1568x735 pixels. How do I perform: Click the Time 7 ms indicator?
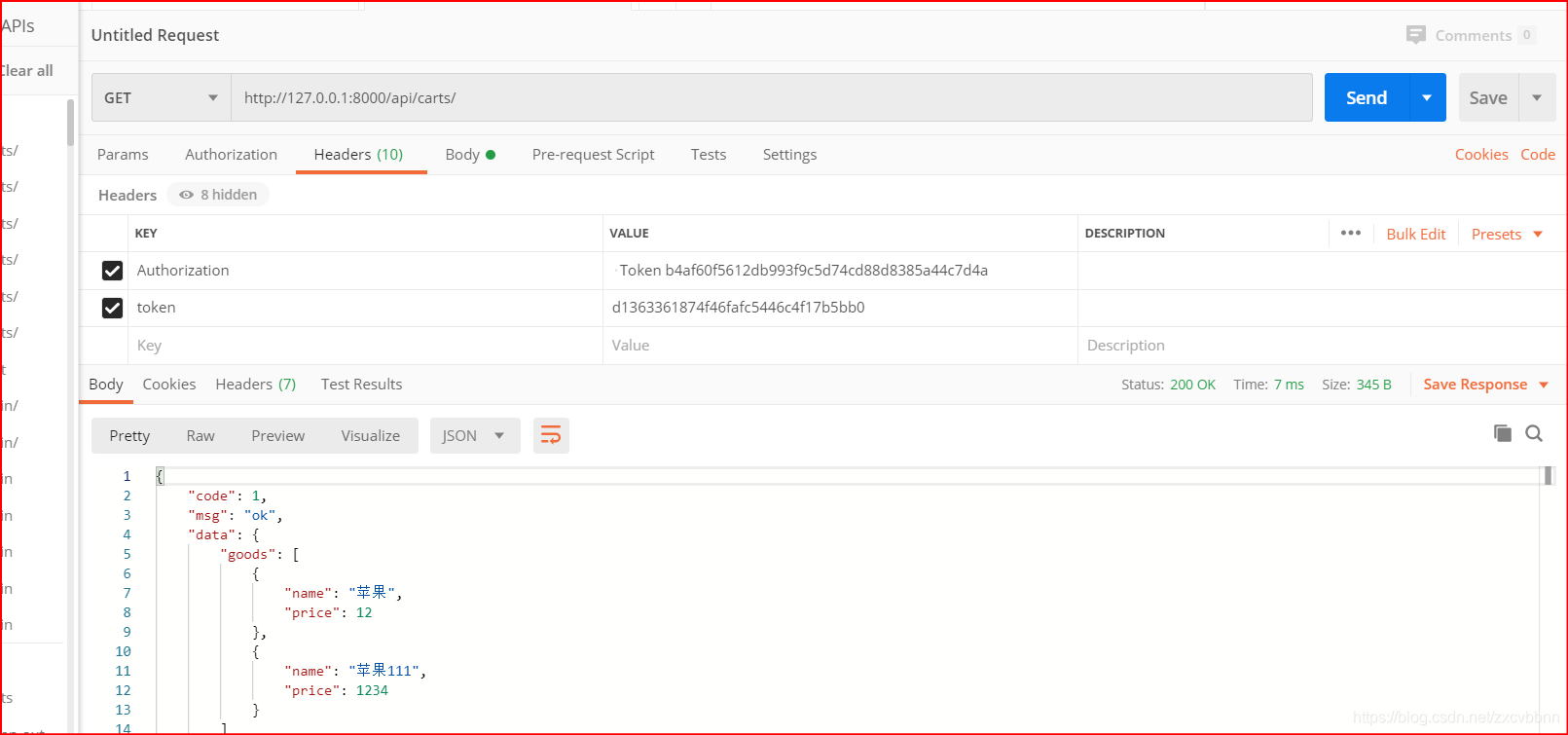click(x=1268, y=385)
